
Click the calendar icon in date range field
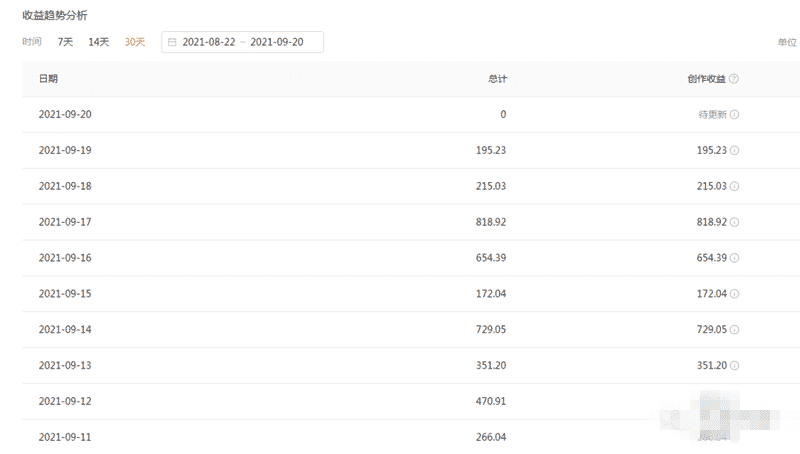(172, 42)
